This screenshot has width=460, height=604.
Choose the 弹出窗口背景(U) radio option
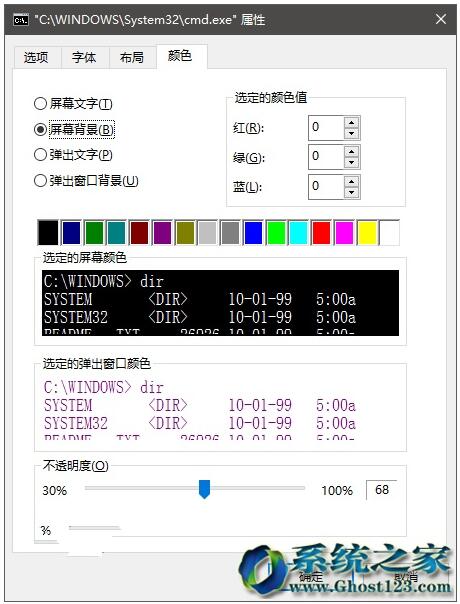(x=86, y=180)
